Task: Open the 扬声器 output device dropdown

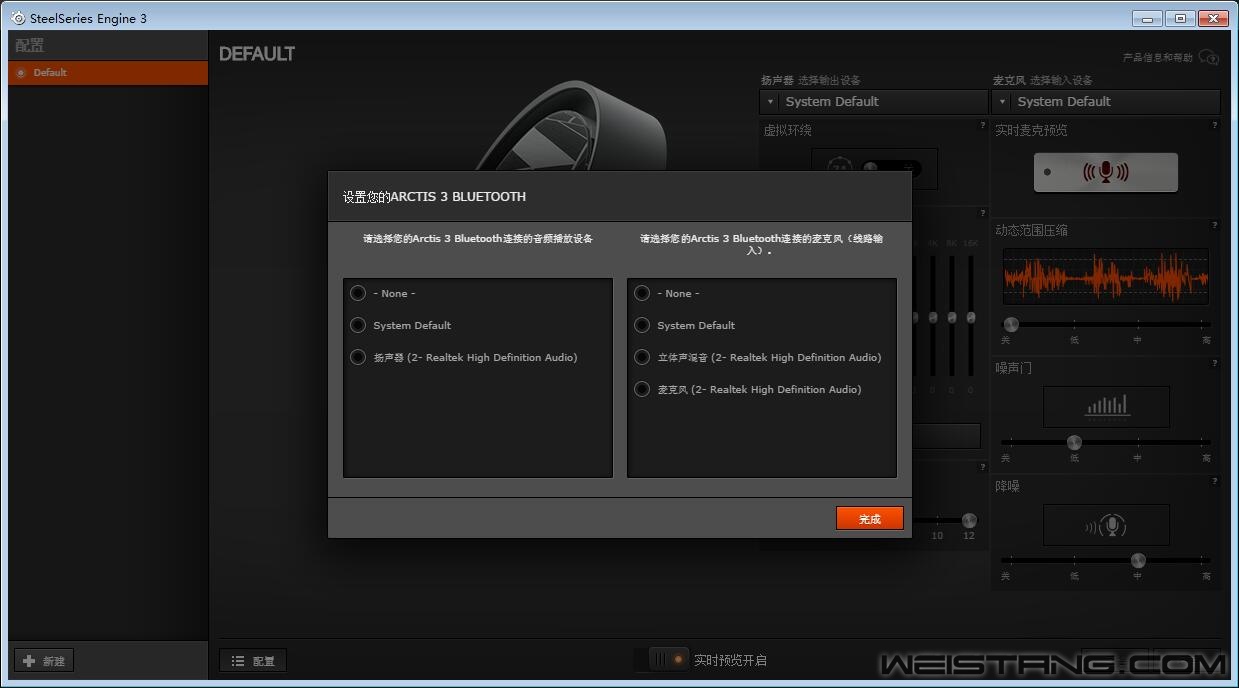Action: pyautogui.click(x=874, y=102)
